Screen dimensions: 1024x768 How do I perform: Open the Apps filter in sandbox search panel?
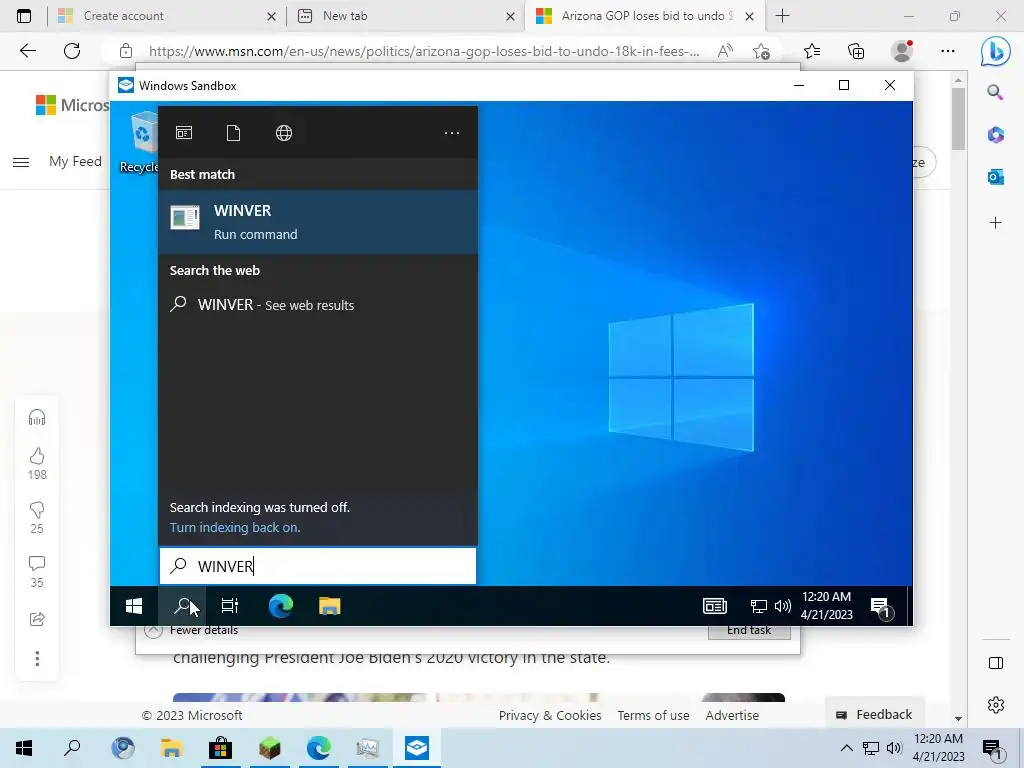tap(184, 133)
